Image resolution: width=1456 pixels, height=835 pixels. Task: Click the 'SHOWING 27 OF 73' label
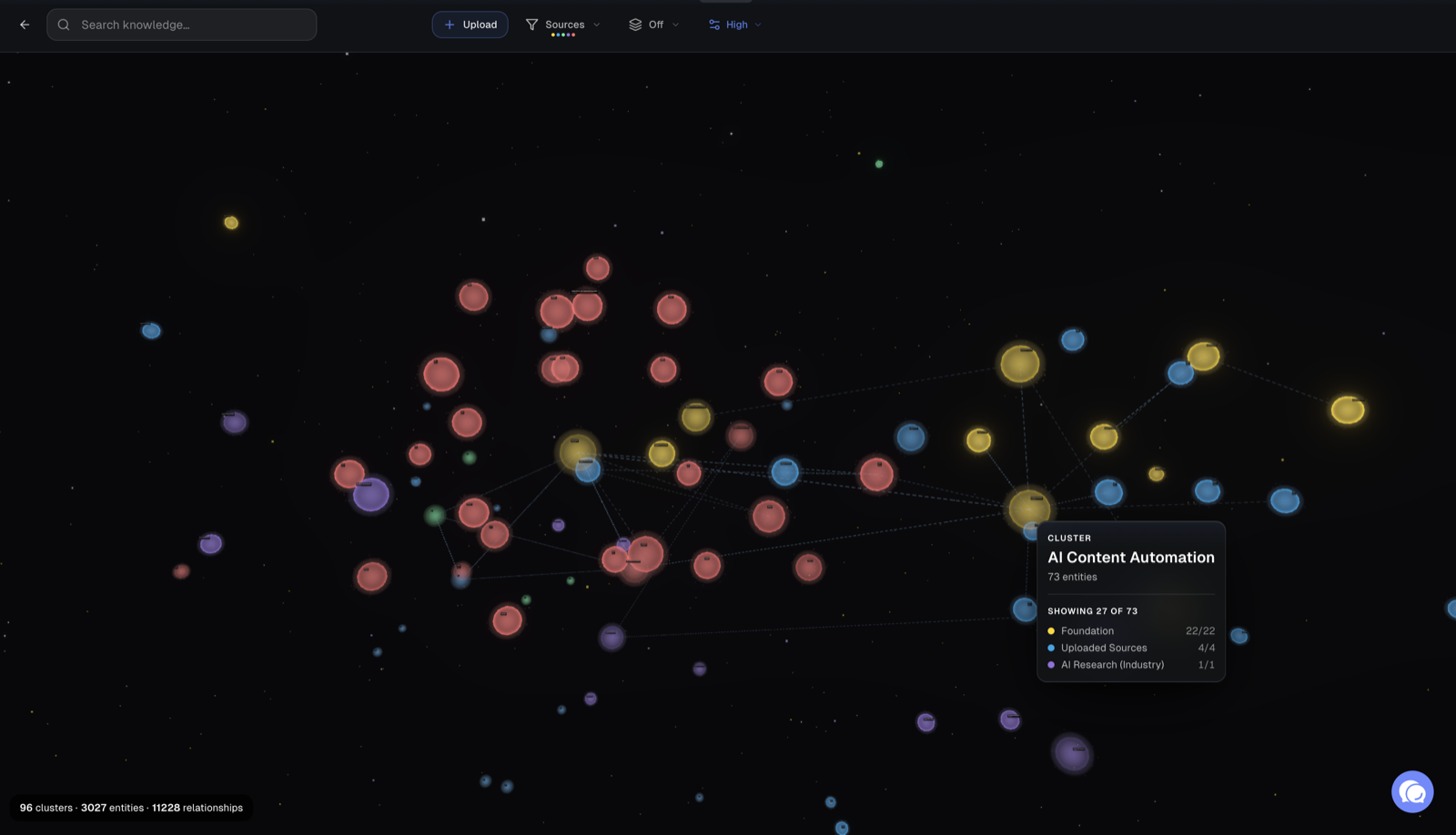click(x=1092, y=611)
